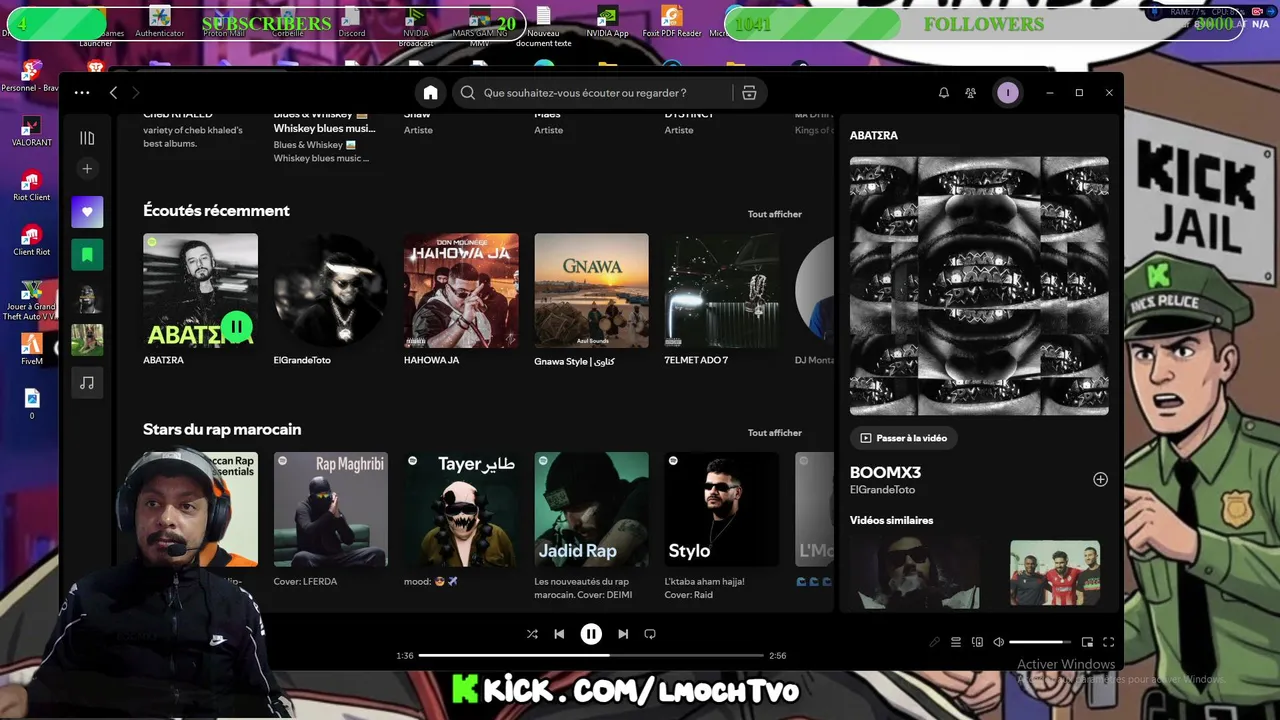Open the green bookmark Your Episodes item
Screen dimensions: 1280x720
(x=87, y=255)
